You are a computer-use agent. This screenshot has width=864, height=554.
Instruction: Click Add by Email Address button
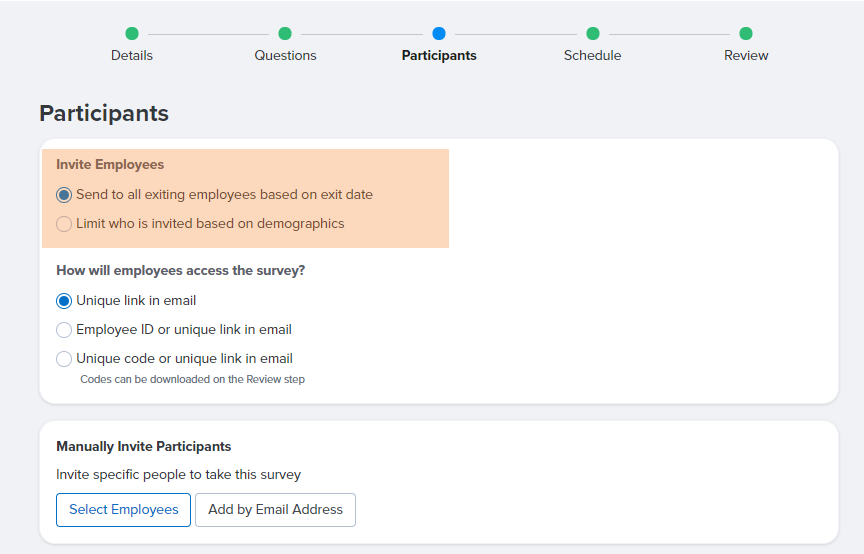pos(276,510)
